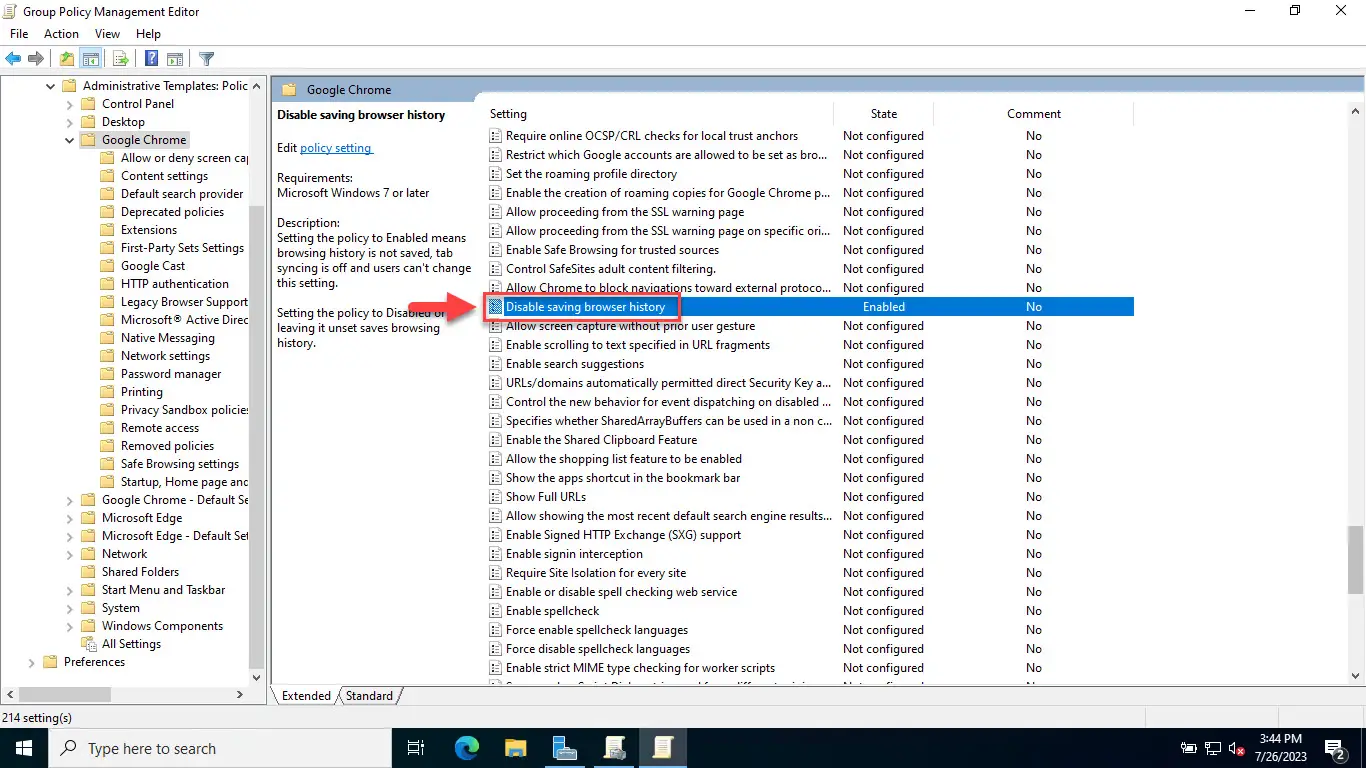This screenshot has height=768, width=1366.
Task: Expand the Network tree node
Action: [69, 554]
